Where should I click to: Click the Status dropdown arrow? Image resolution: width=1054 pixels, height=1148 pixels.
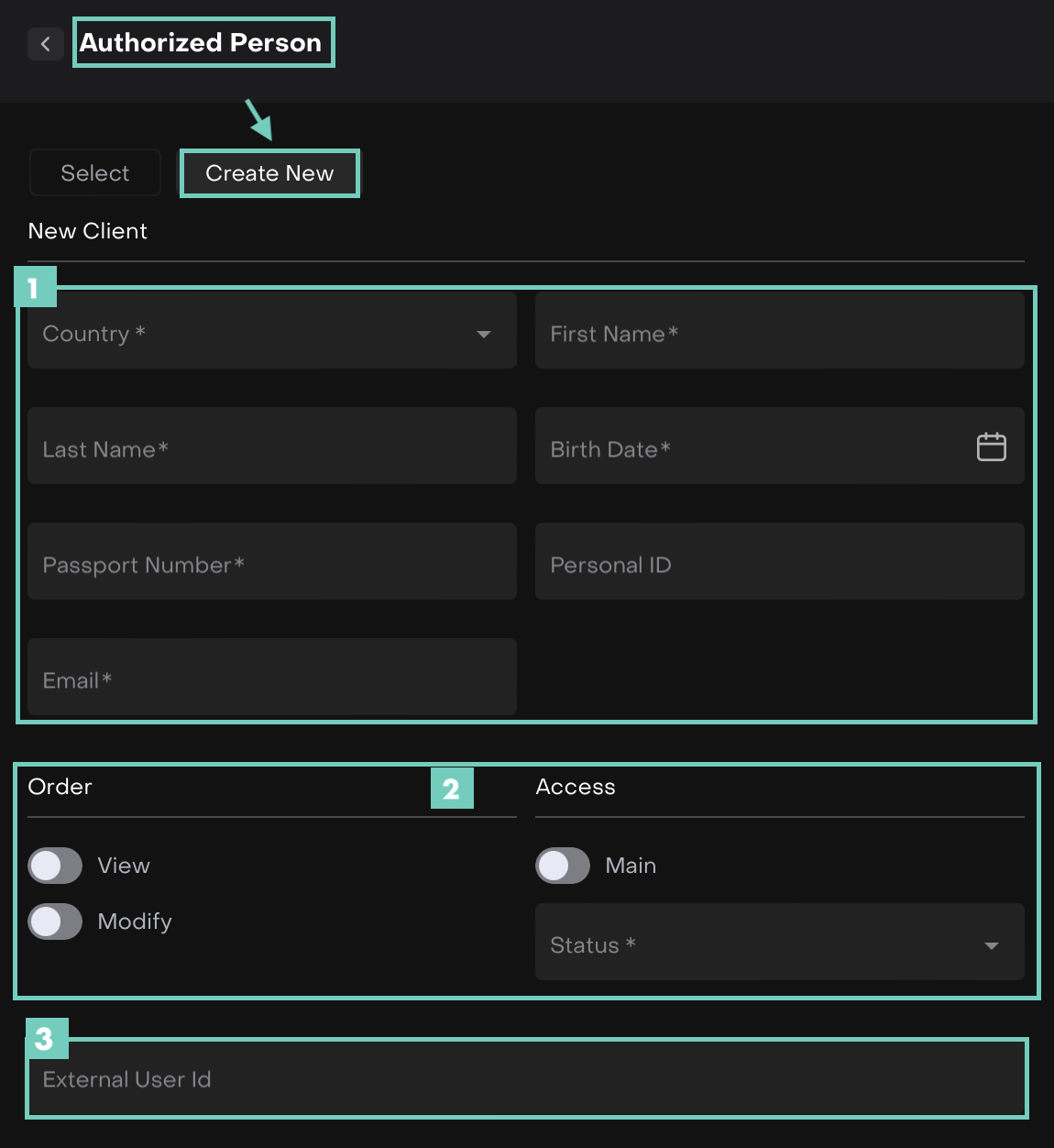click(991, 945)
